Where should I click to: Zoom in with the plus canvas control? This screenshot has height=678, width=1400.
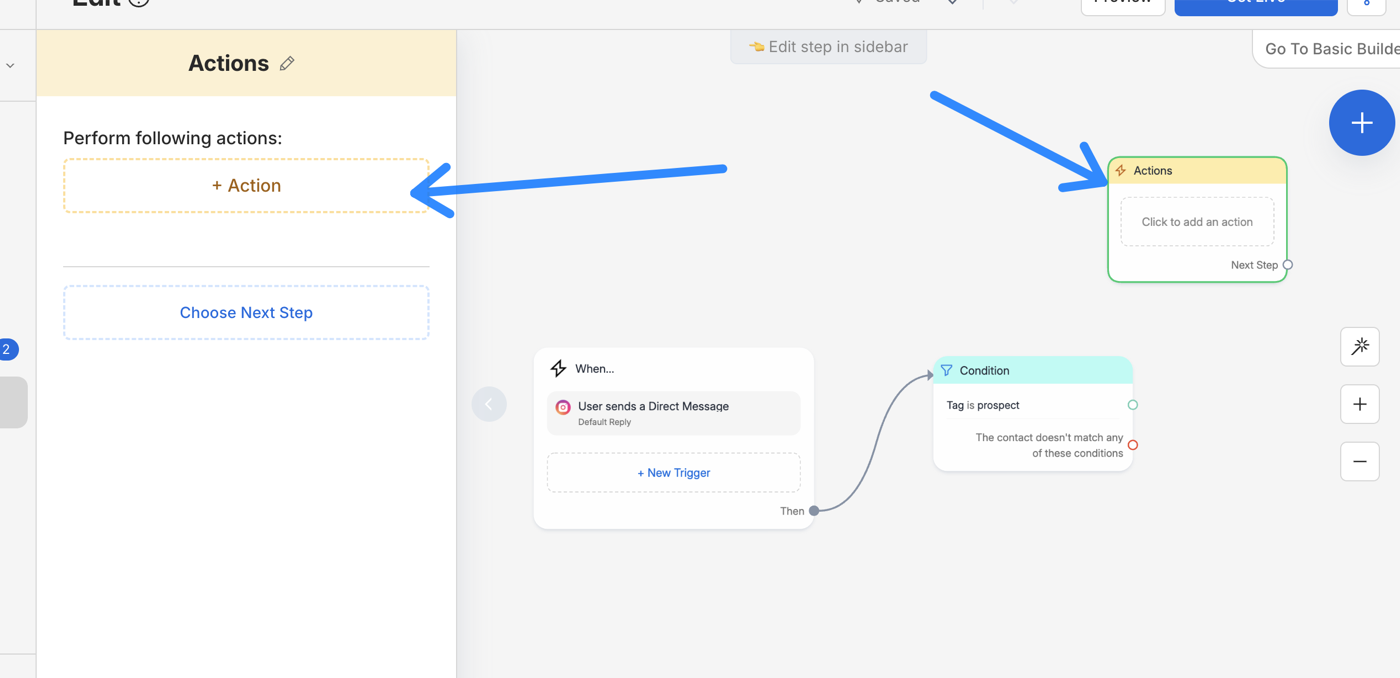tap(1360, 404)
